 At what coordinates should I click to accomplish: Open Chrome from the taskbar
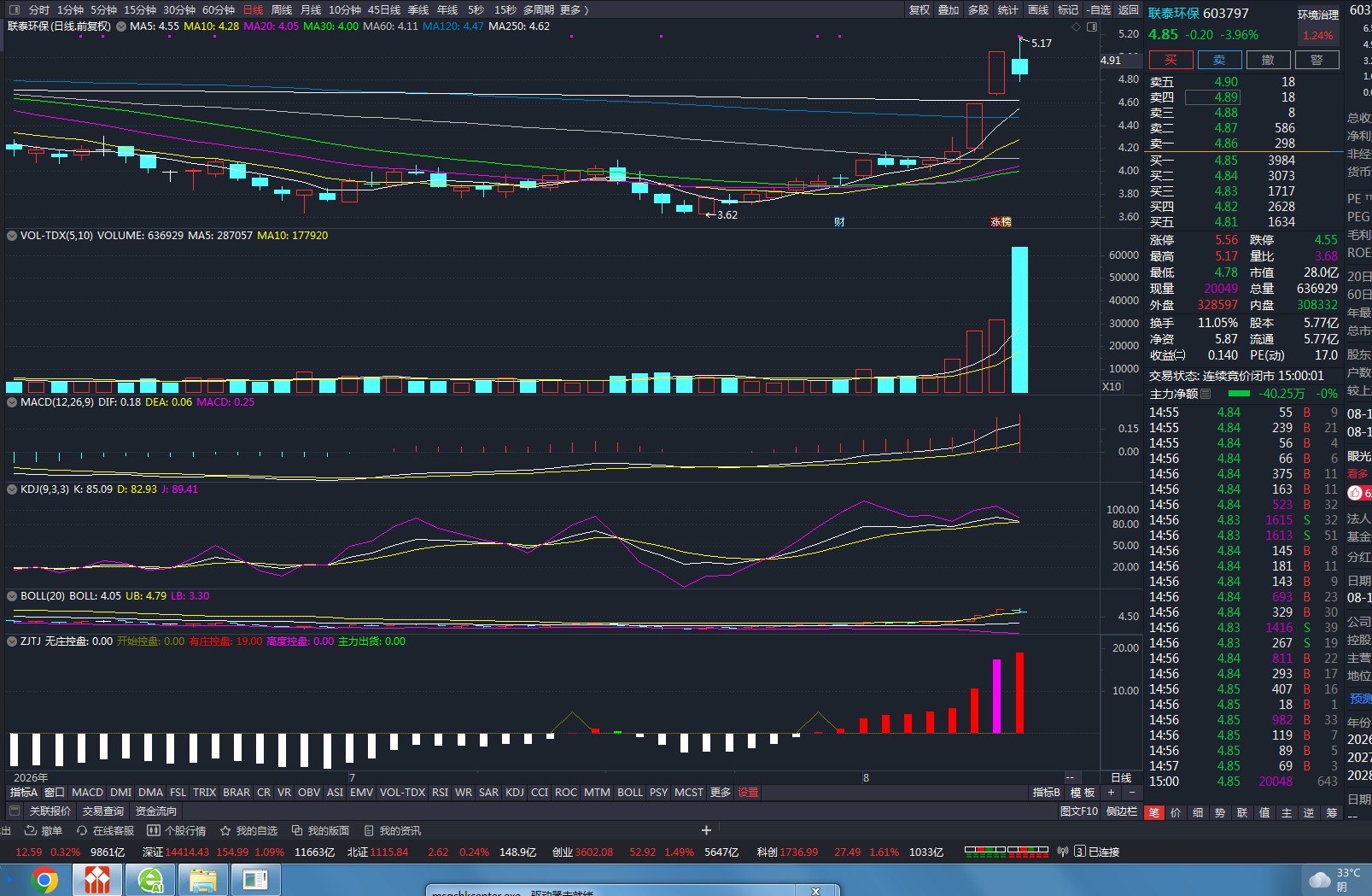click(x=44, y=880)
